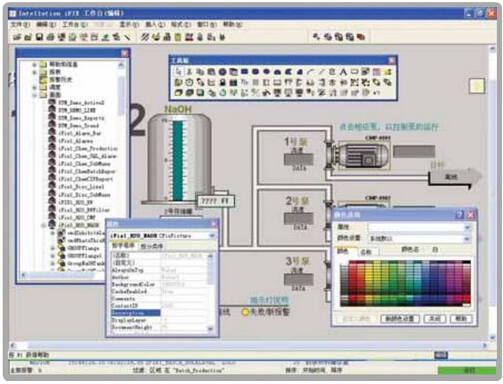This screenshot has width=503, height=384.
Task: Select iFix1_H2O_BWFilter in the tree
Action: pos(84,210)
